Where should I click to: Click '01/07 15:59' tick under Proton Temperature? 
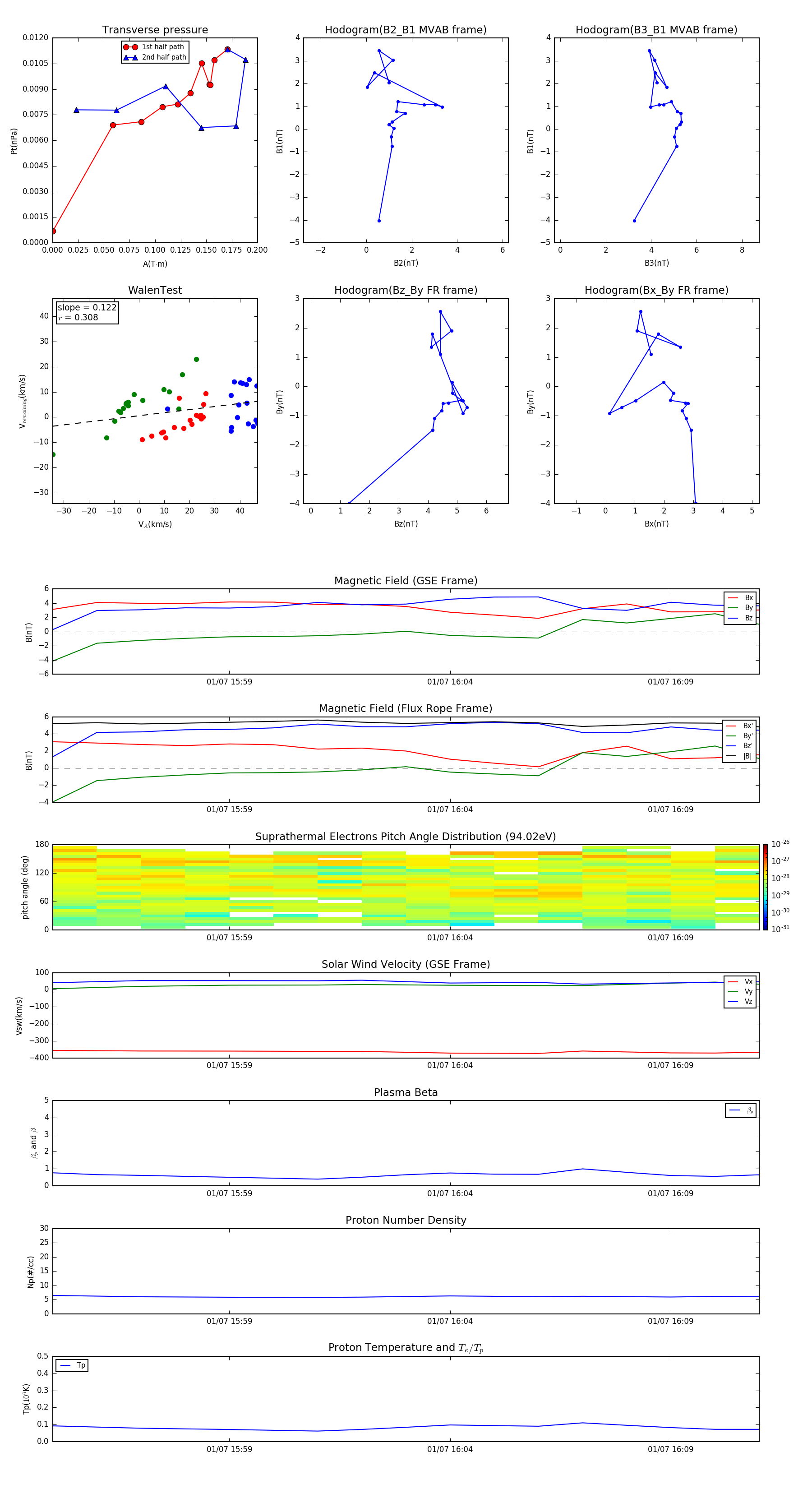230,1449
